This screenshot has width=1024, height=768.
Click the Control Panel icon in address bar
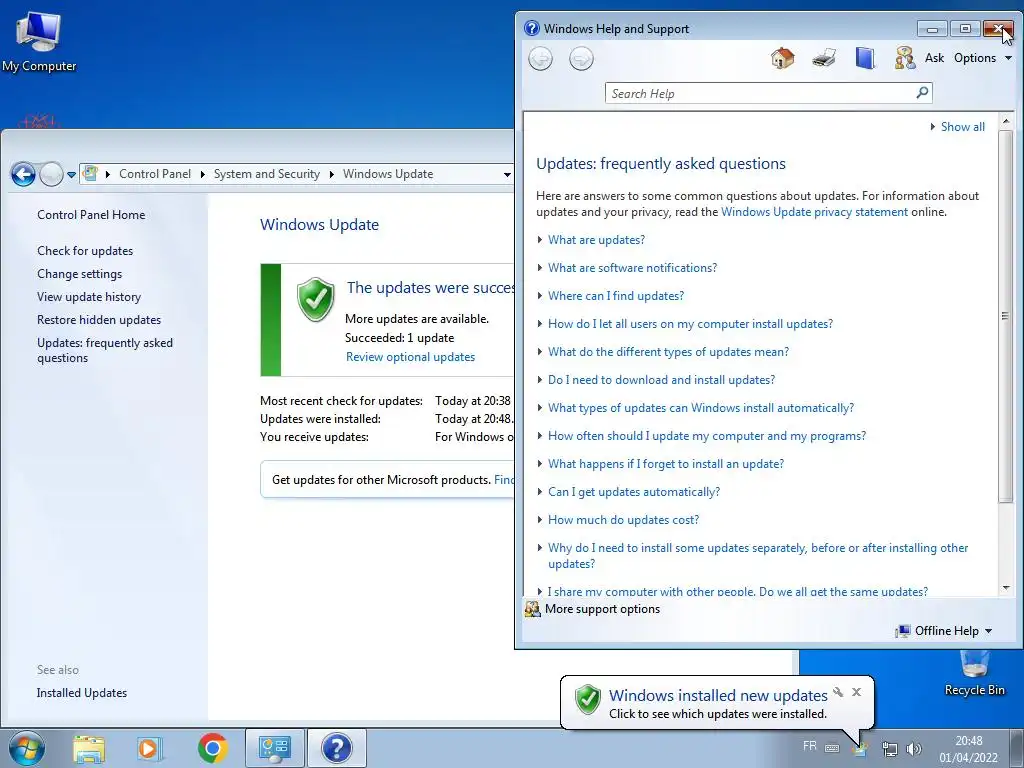coord(90,174)
